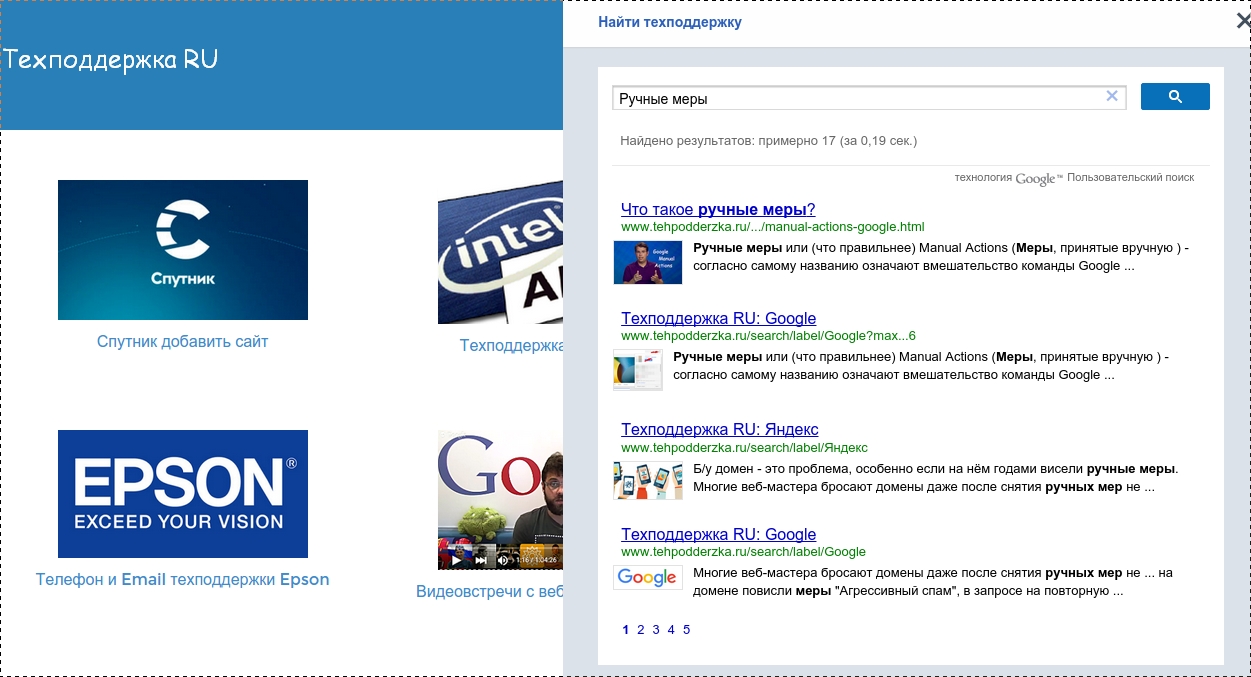Click the blue search magnifier button
Image resolution: width=1251 pixels, height=677 pixels.
click(1175, 97)
